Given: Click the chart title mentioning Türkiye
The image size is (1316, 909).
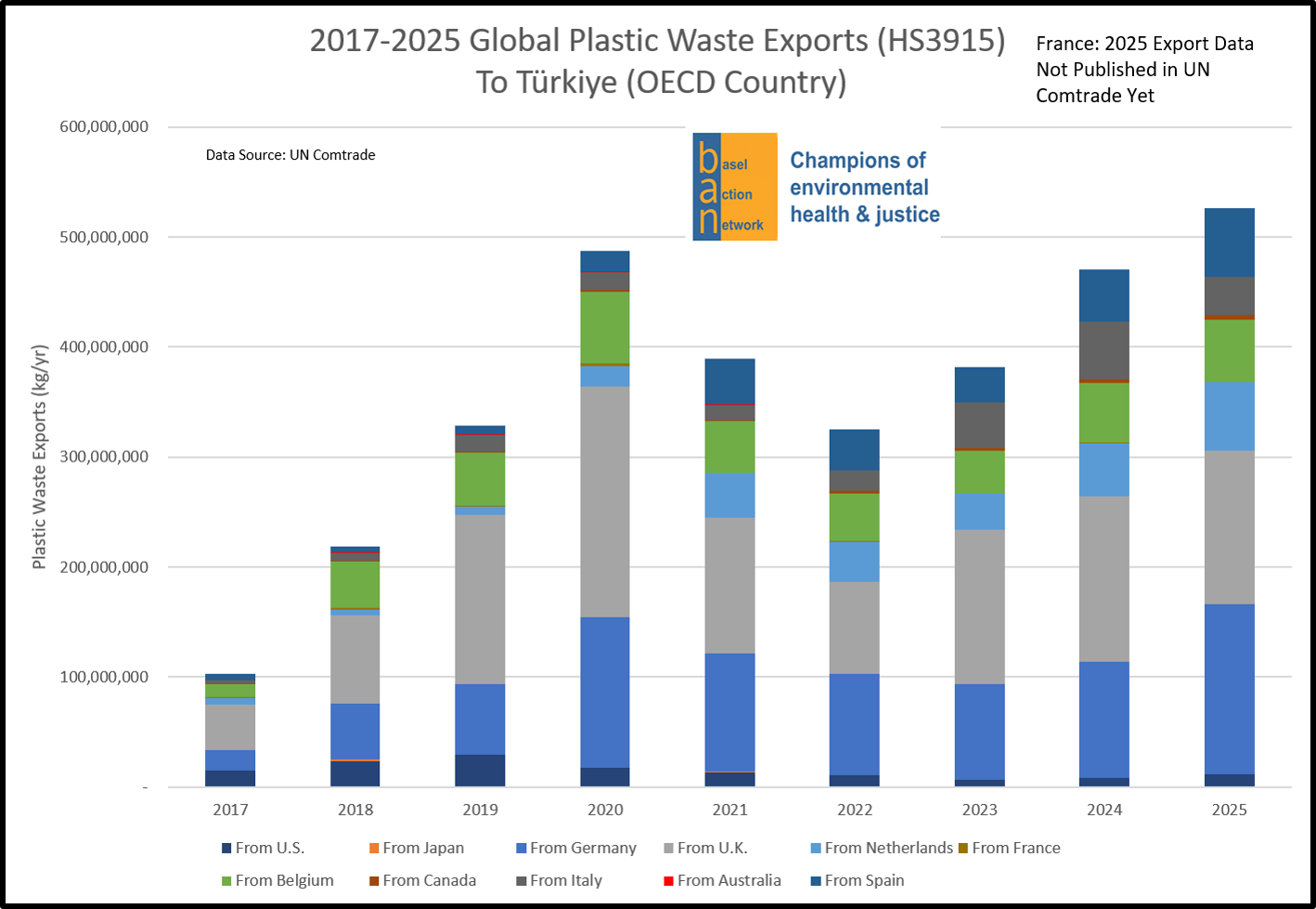Looking at the screenshot, I should click(x=658, y=61).
